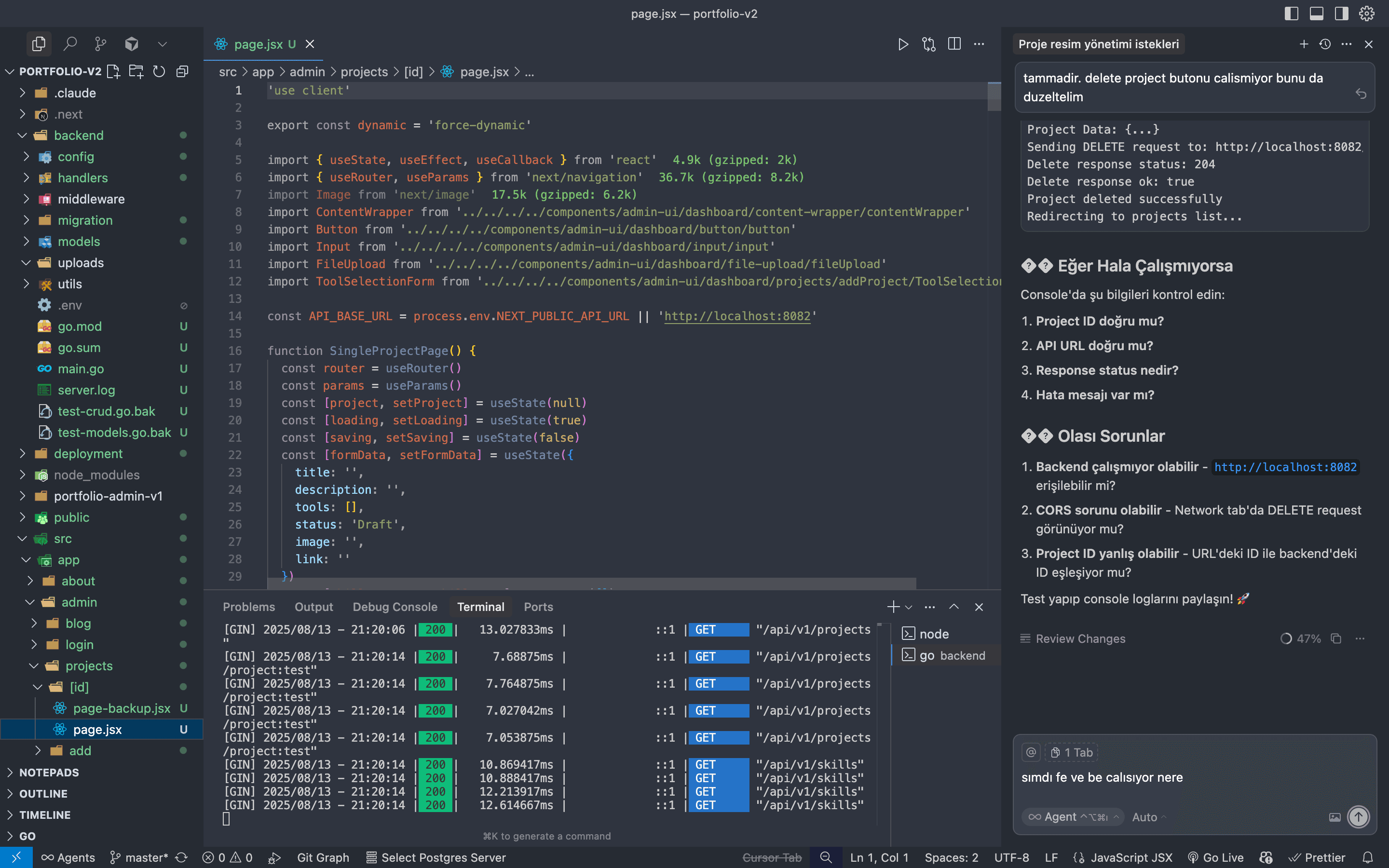1389x868 pixels.
Task: Open the http://localhost:8082 link in chat
Action: [x=1286, y=467]
